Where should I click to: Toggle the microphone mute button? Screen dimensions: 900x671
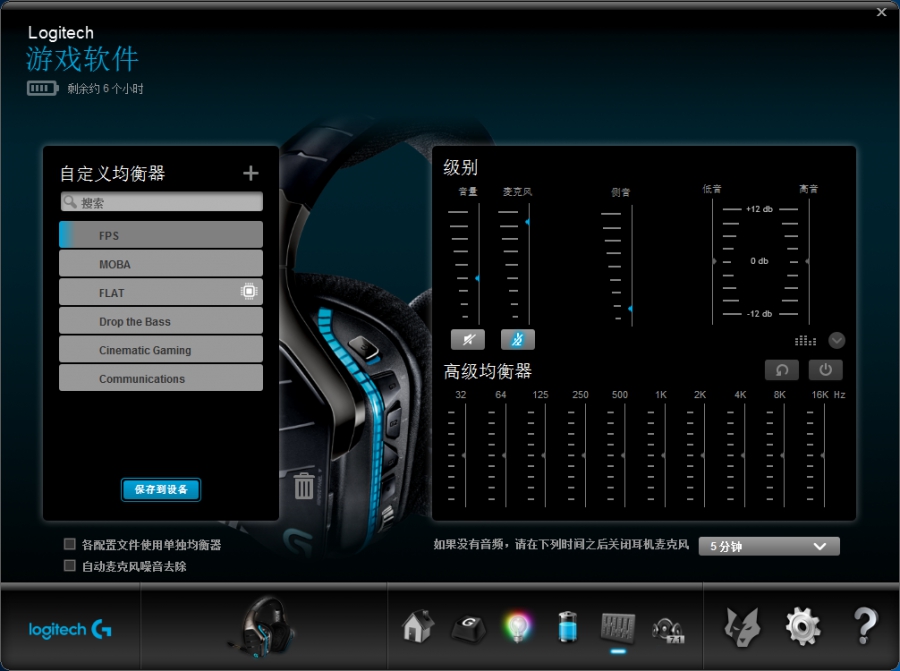click(518, 340)
